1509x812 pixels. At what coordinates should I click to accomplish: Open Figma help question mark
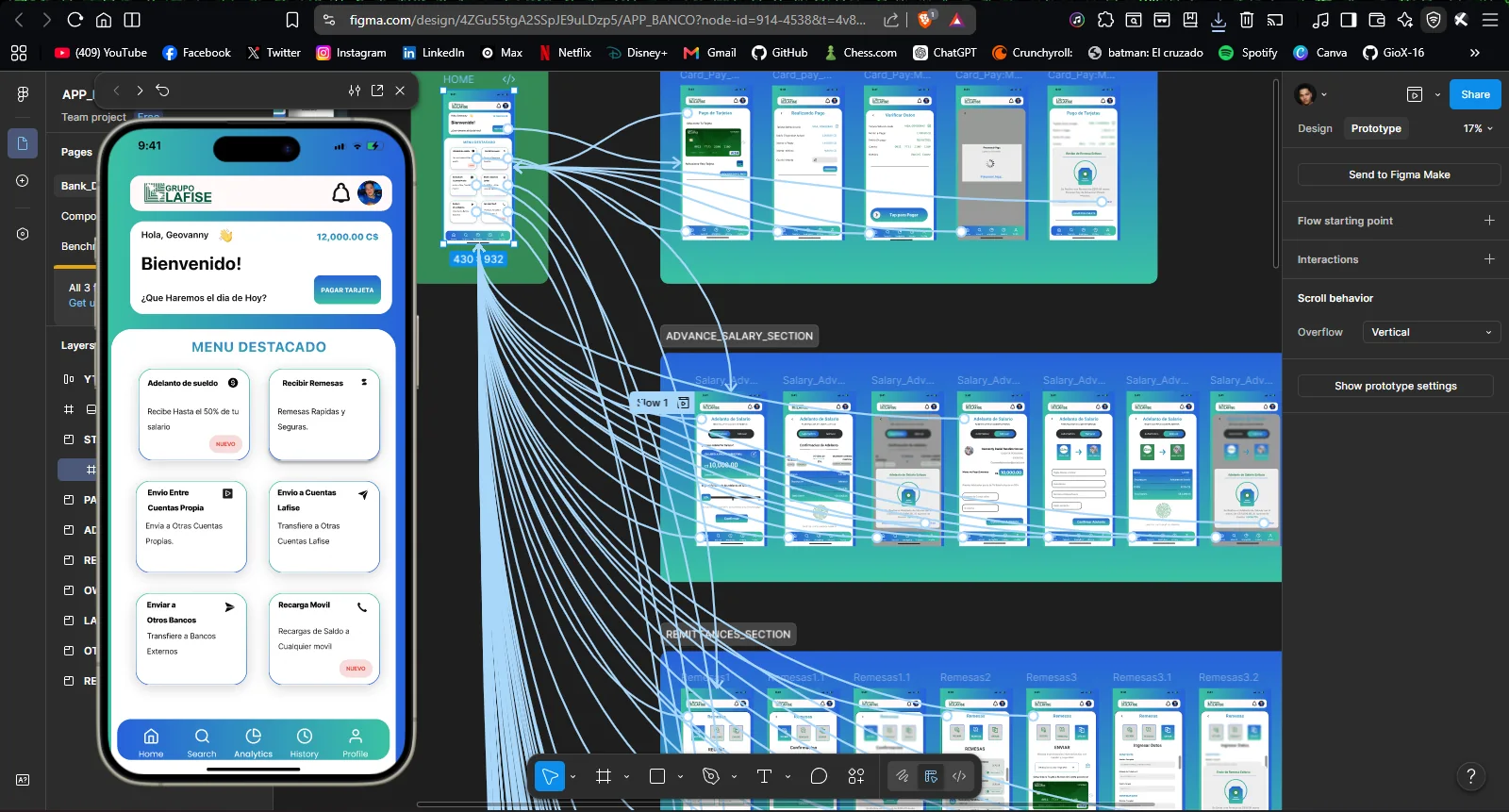(1470, 776)
